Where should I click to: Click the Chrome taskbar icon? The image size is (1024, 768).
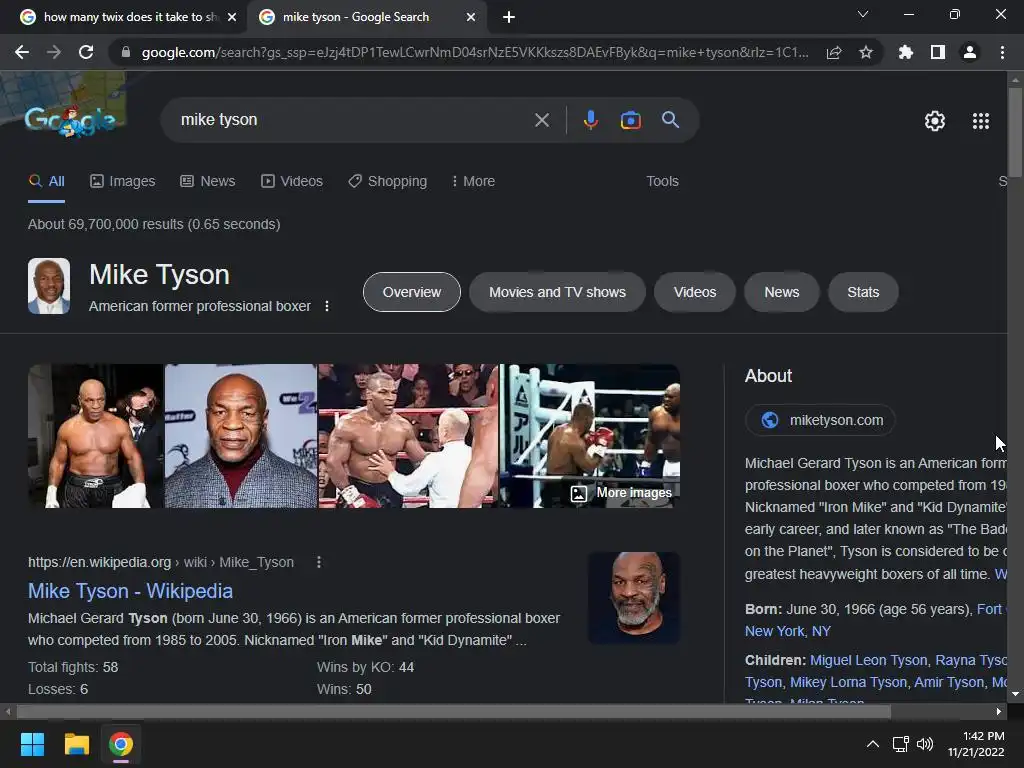tap(121, 744)
